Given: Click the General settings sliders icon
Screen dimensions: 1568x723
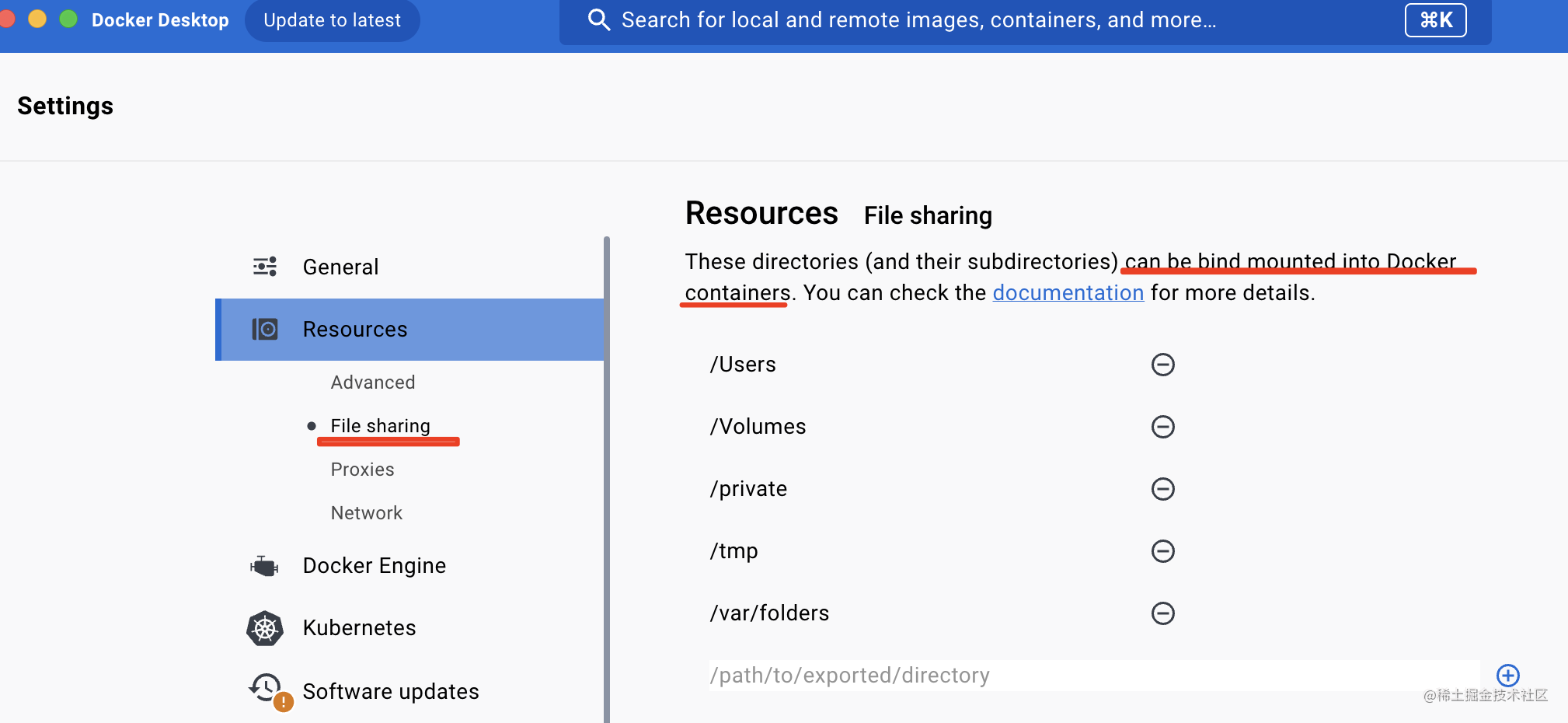Looking at the screenshot, I should click(x=265, y=267).
